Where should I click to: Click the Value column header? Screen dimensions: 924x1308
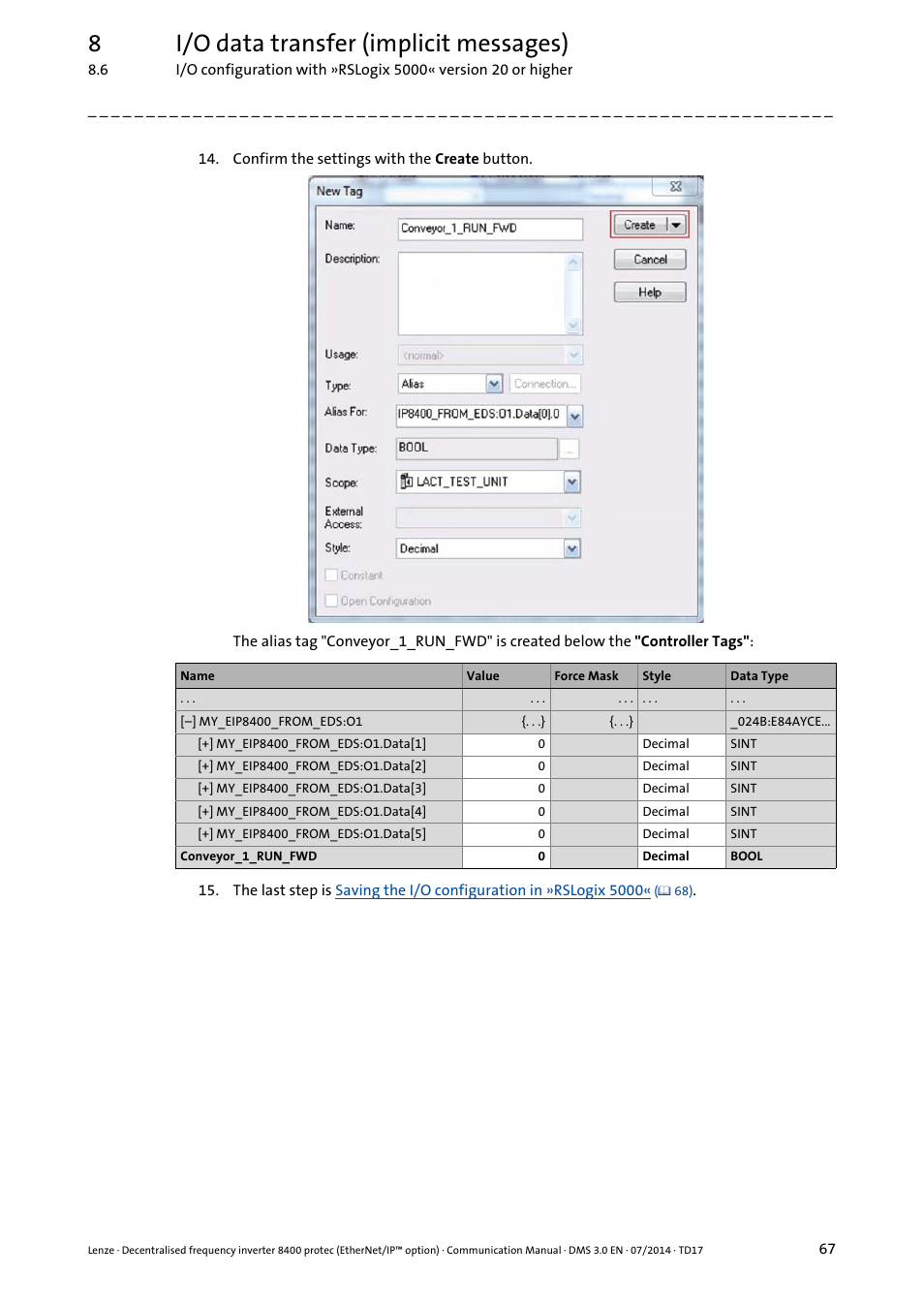pyautogui.click(x=506, y=676)
